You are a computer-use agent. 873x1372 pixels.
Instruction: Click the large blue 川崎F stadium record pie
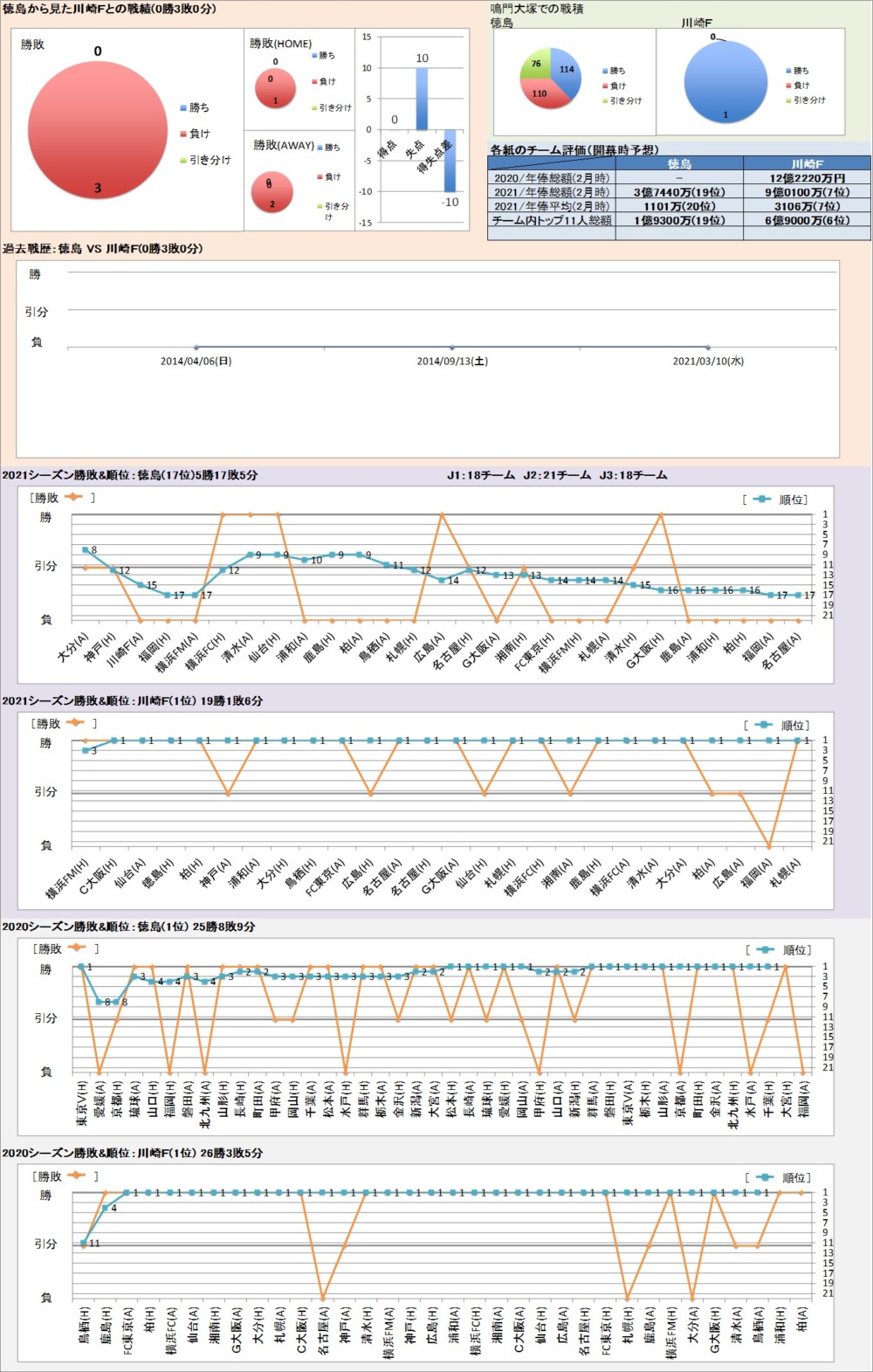coord(725,81)
